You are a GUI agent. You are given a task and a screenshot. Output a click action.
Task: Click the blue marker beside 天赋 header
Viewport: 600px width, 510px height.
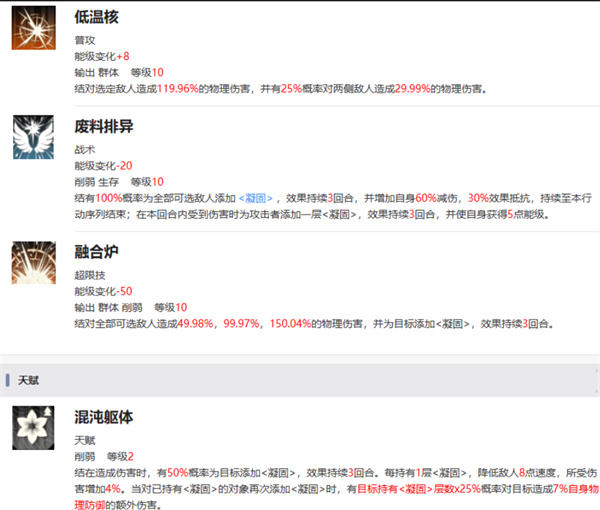point(8,381)
